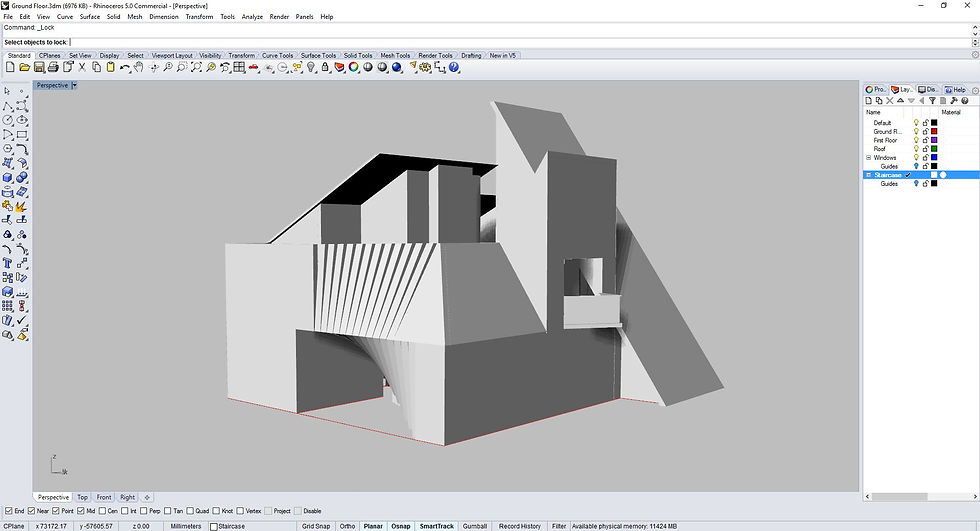Select the Explode tool in left sidebar
The width and height of the screenshot is (980, 531).
tap(22, 206)
